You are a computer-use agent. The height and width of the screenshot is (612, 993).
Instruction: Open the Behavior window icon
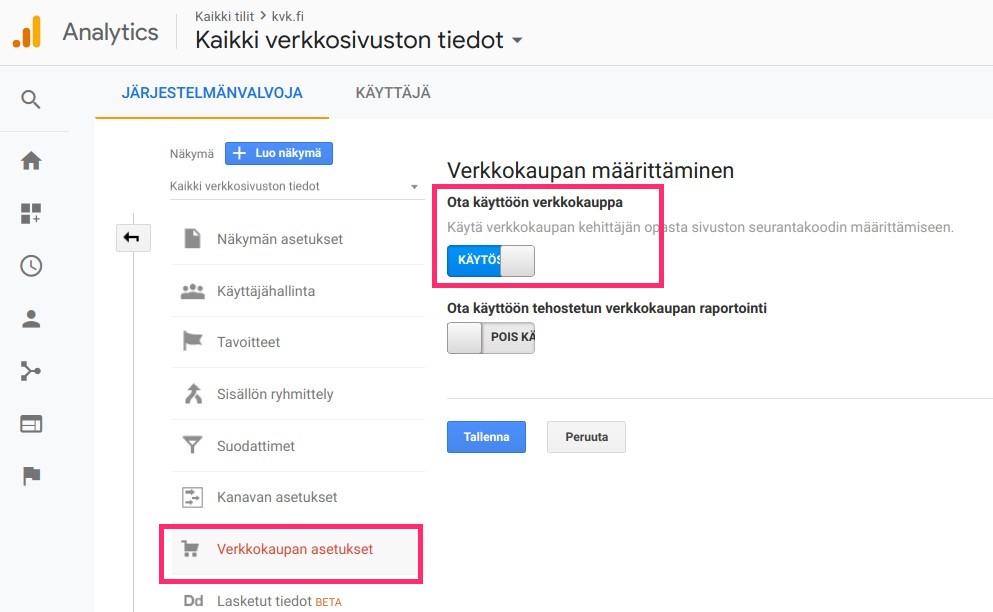click(31, 424)
